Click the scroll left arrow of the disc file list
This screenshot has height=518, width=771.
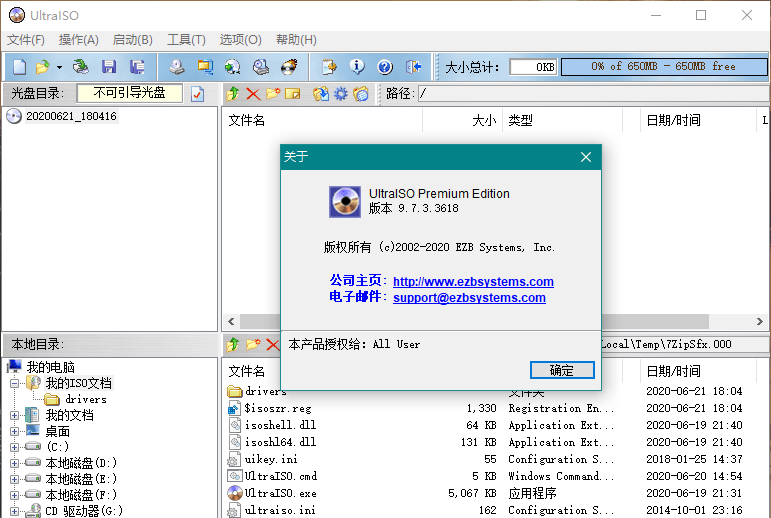pos(231,321)
